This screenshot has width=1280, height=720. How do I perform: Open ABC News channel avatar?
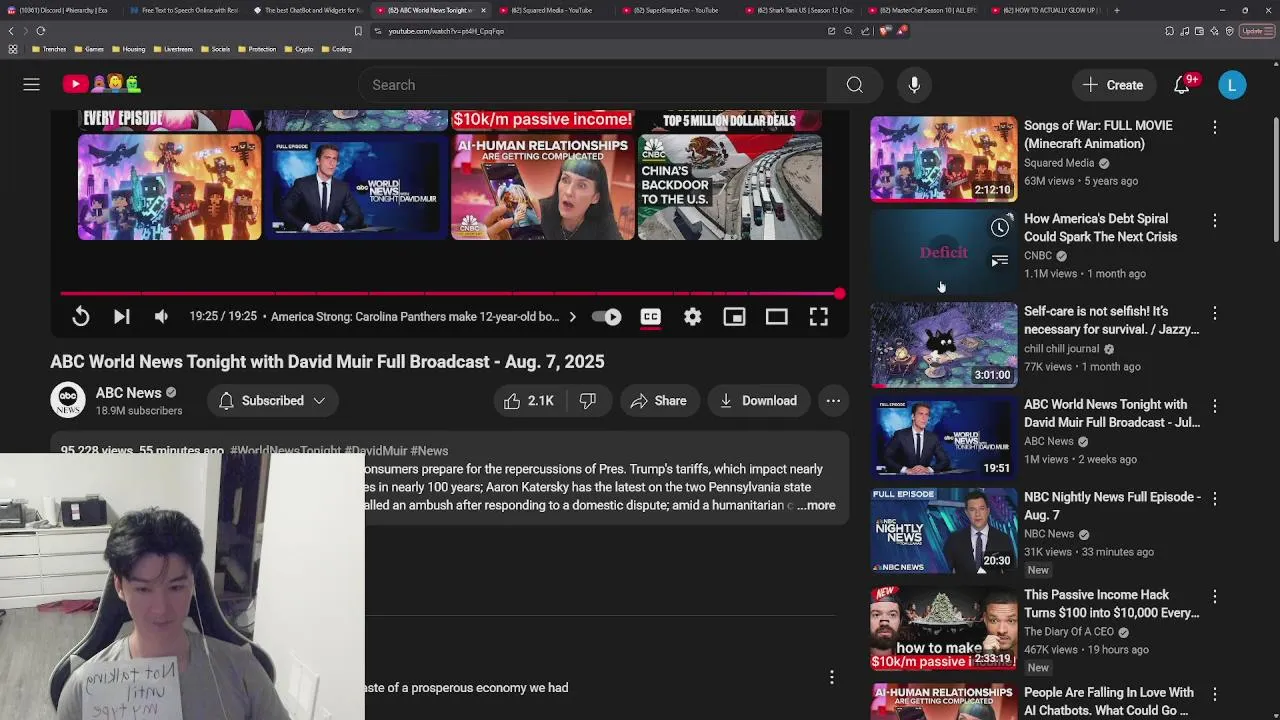point(68,400)
